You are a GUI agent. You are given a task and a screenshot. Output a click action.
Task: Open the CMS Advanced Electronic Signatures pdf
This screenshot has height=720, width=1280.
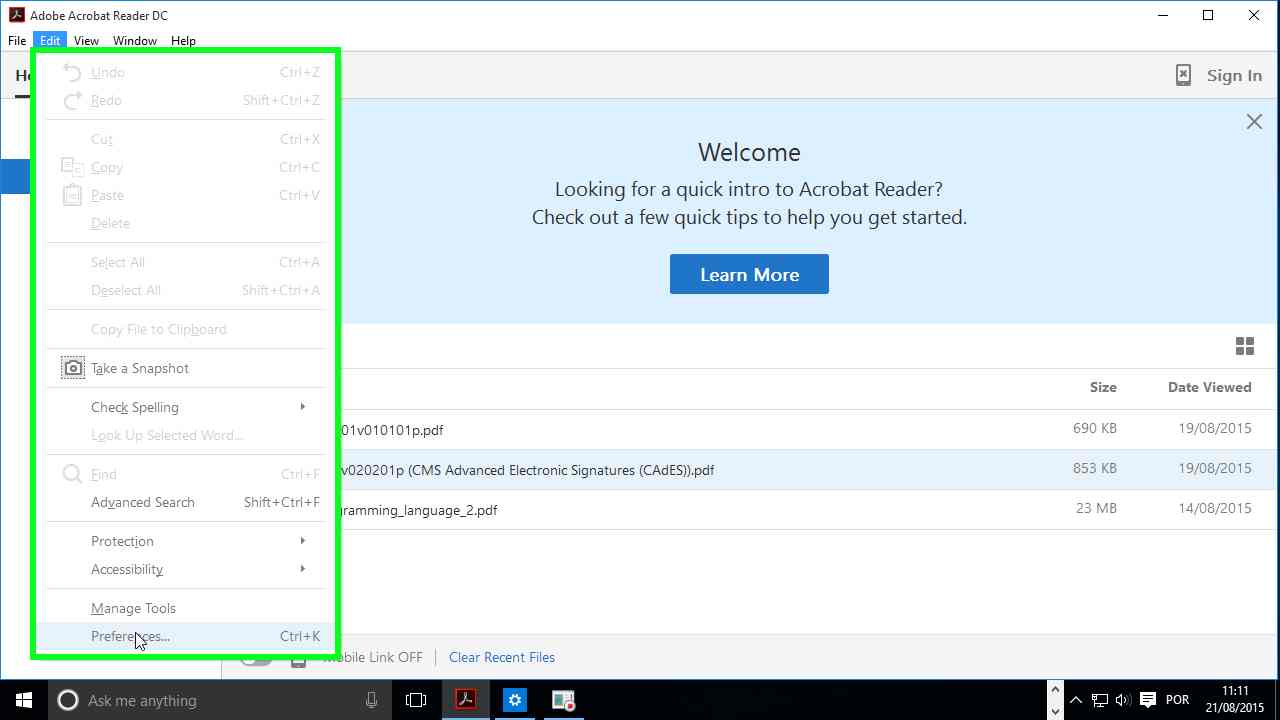pyautogui.click(x=527, y=470)
